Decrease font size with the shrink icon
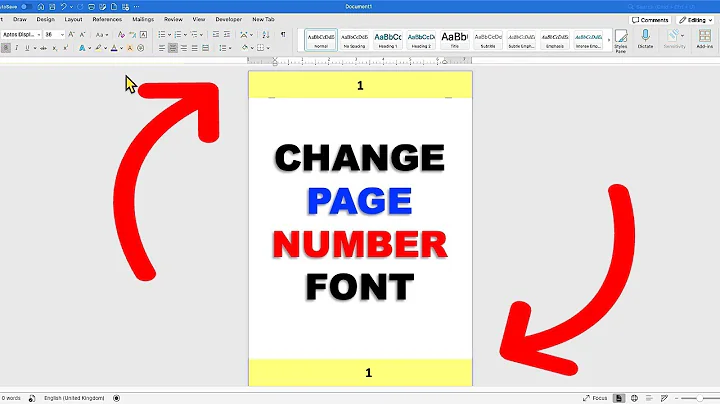The image size is (720, 404). (x=82, y=34)
